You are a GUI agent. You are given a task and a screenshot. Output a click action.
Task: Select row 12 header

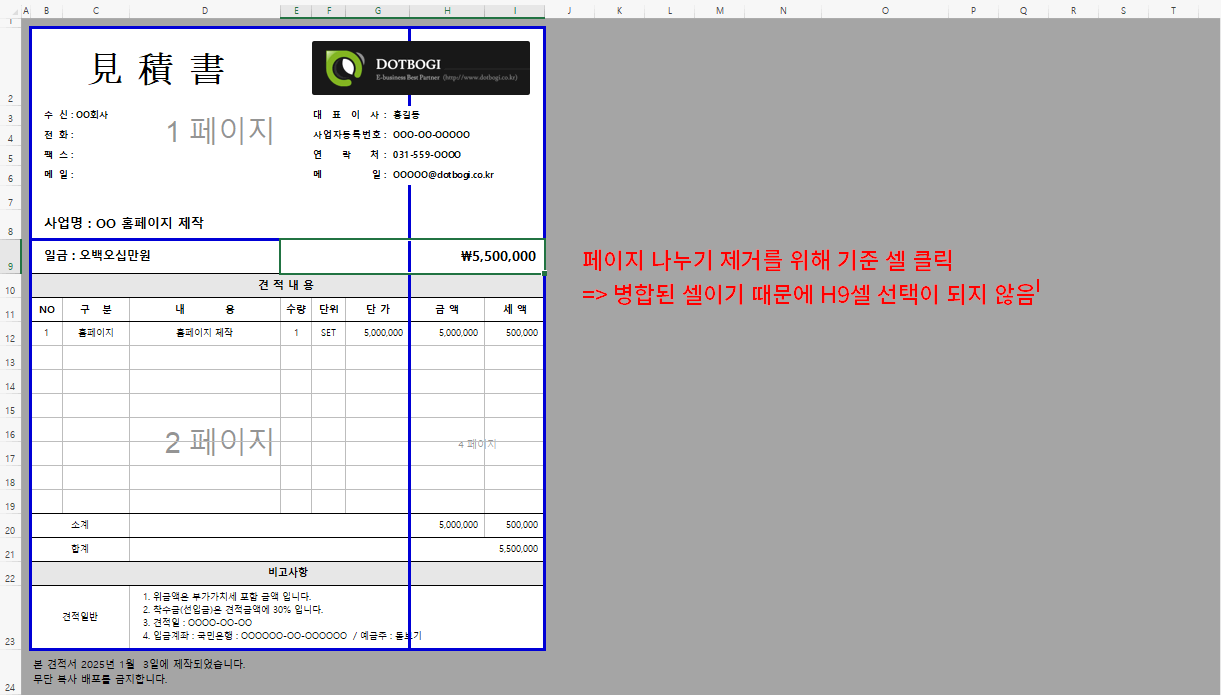(10, 333)
